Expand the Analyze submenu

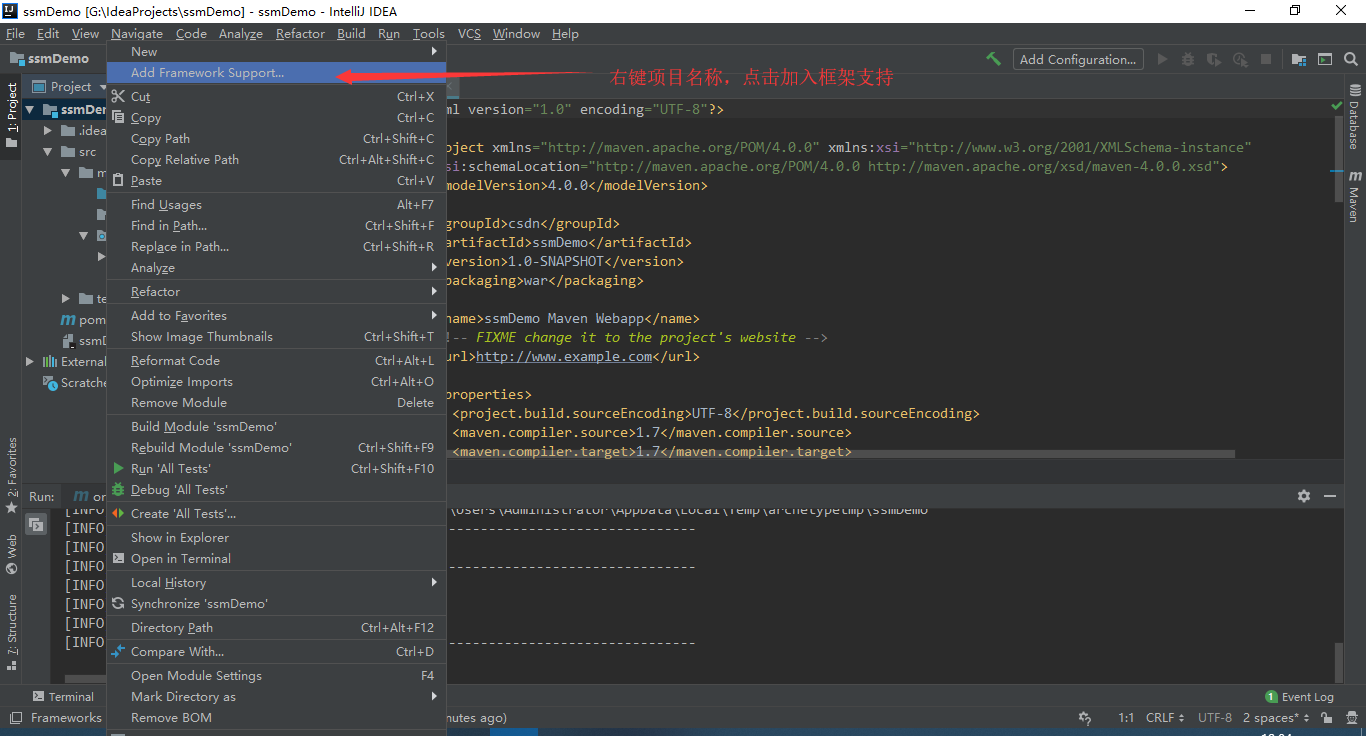click(x=276, y=267)
